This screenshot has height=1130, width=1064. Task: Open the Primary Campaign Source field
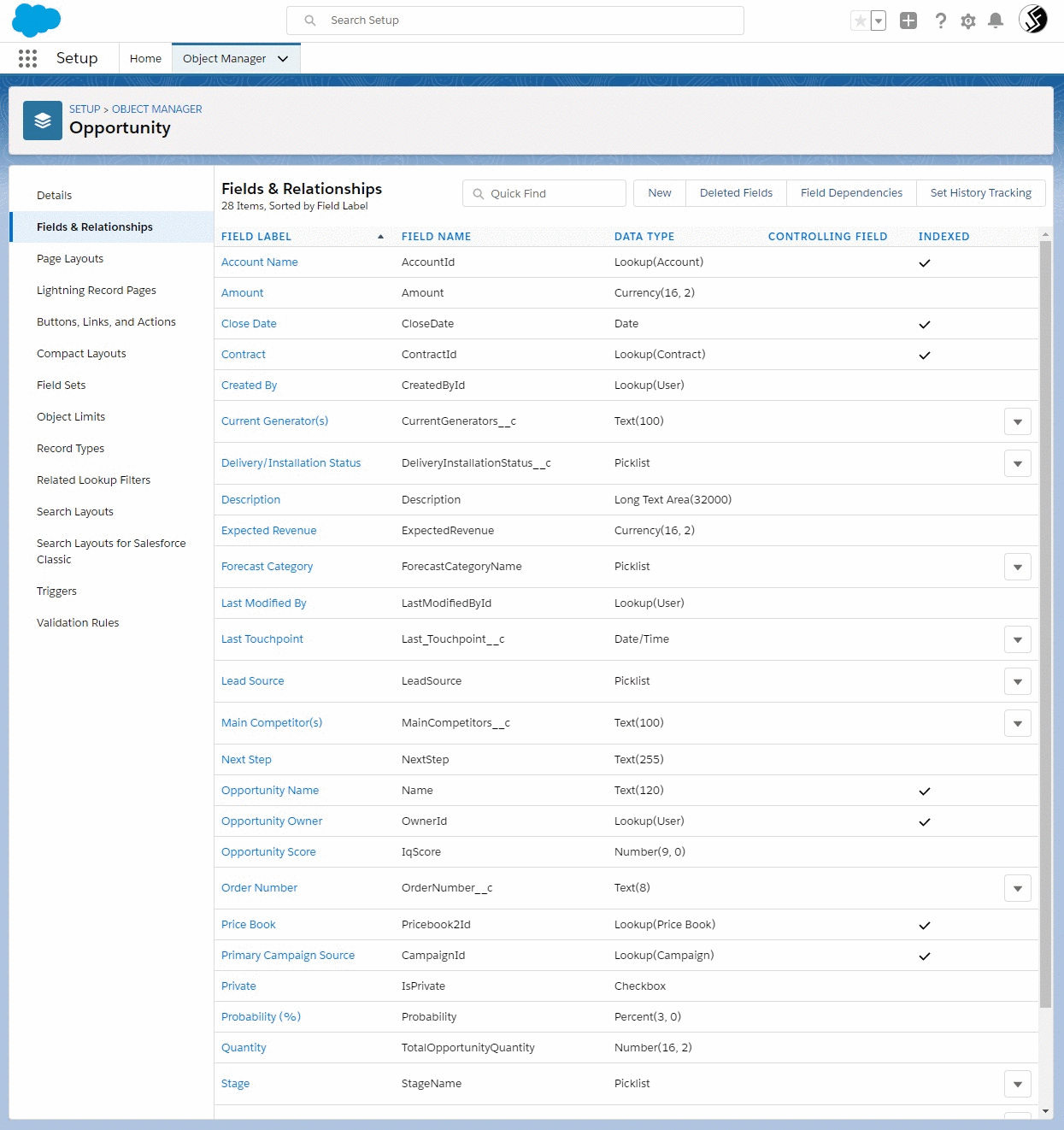point(288,956)
